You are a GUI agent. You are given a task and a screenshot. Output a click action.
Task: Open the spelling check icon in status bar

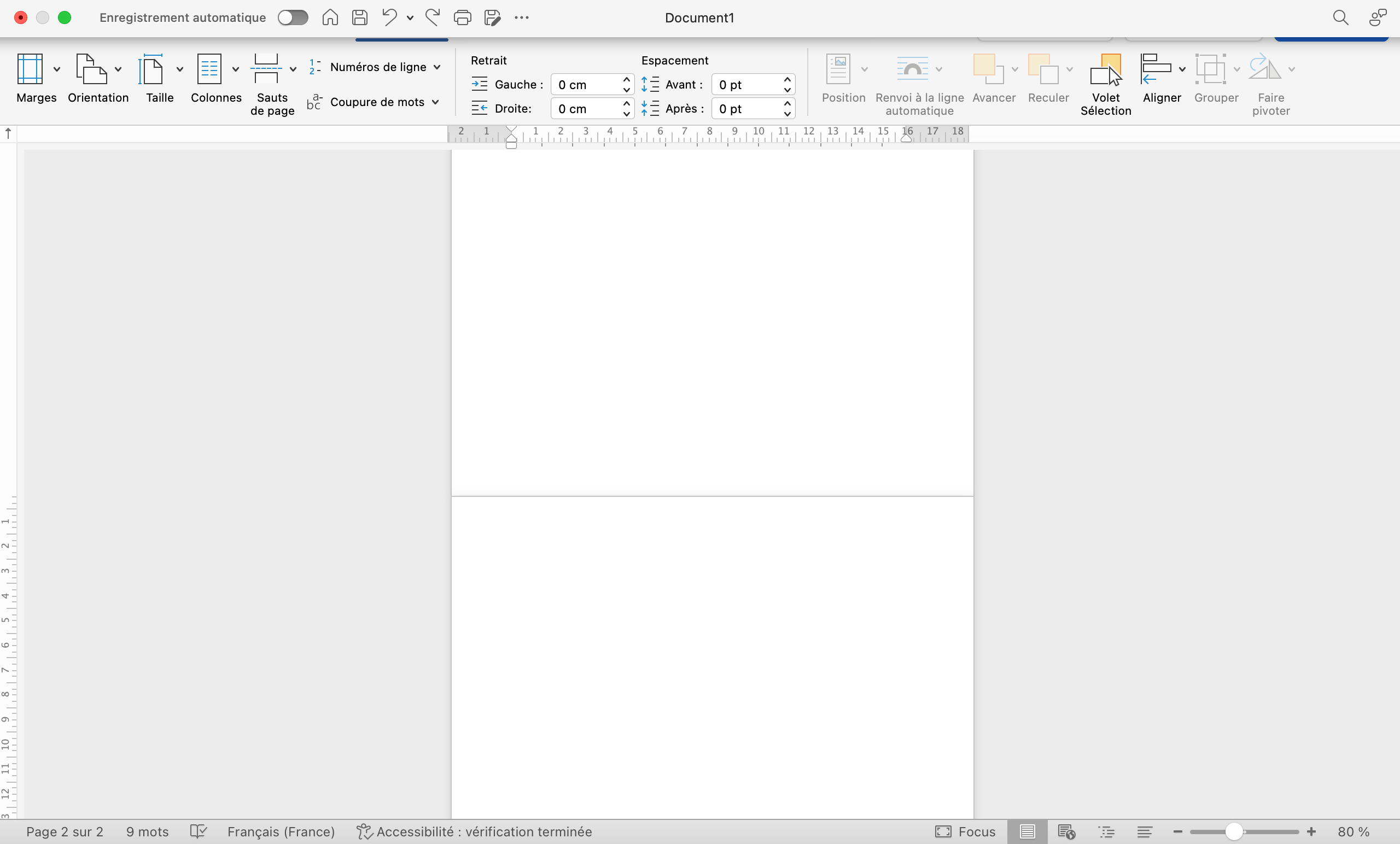click(x=198, y=831)
